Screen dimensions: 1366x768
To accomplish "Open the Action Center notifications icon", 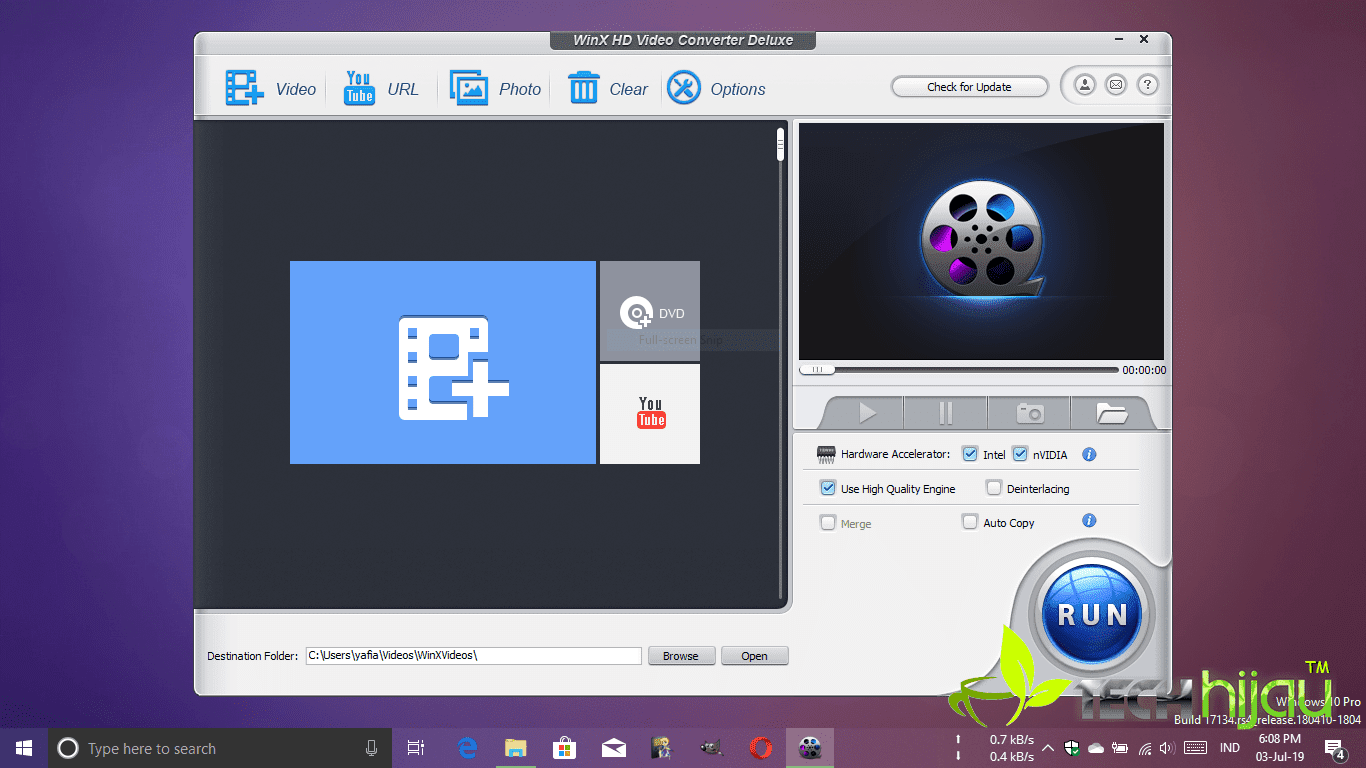I will click(1334, 748).
